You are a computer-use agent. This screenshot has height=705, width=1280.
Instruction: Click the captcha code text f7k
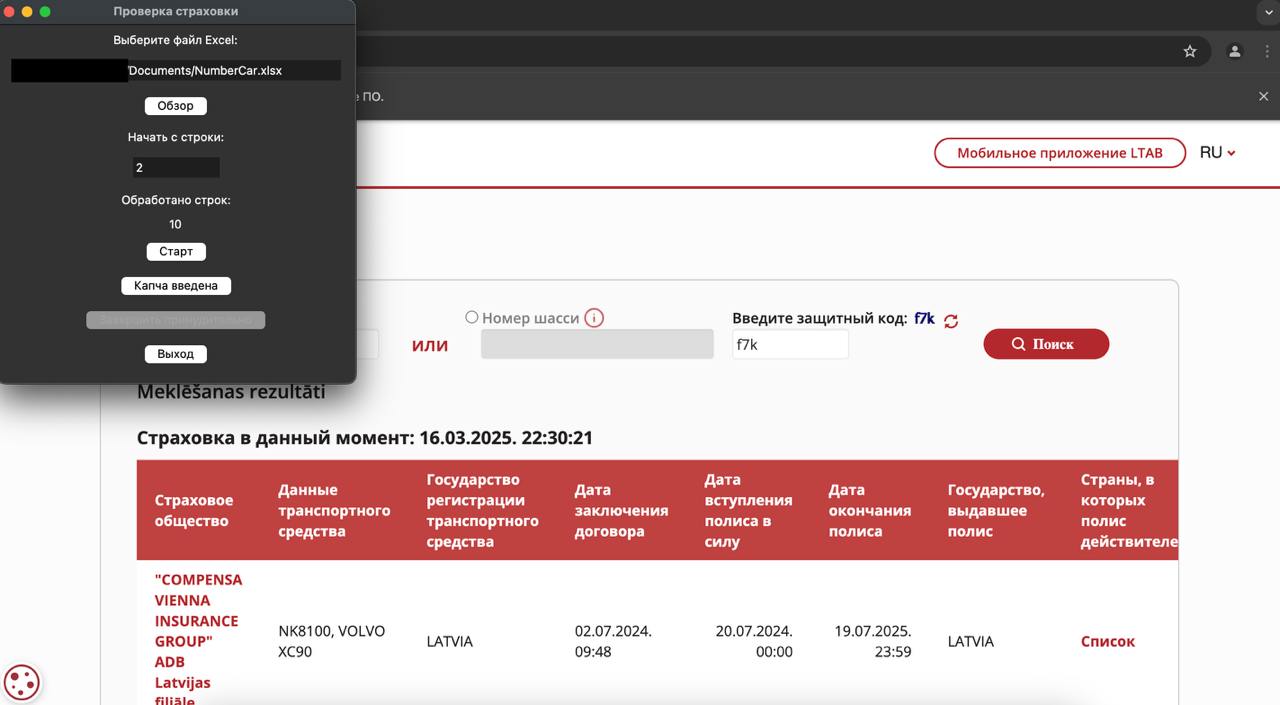tap(924, 319)
